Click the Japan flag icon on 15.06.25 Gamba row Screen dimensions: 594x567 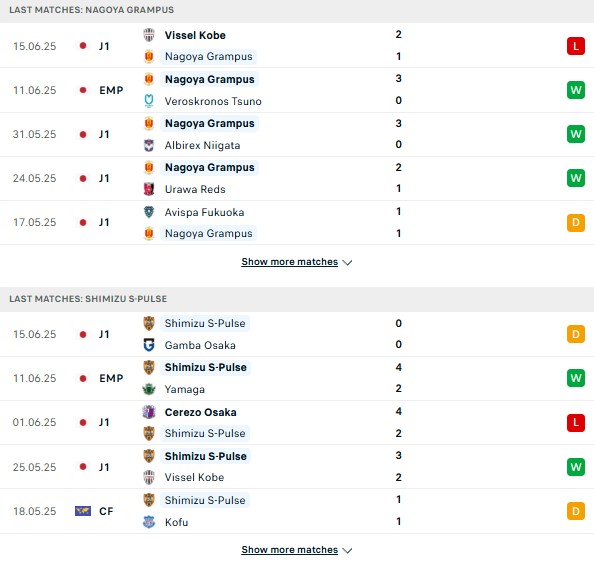coord(83,334)
